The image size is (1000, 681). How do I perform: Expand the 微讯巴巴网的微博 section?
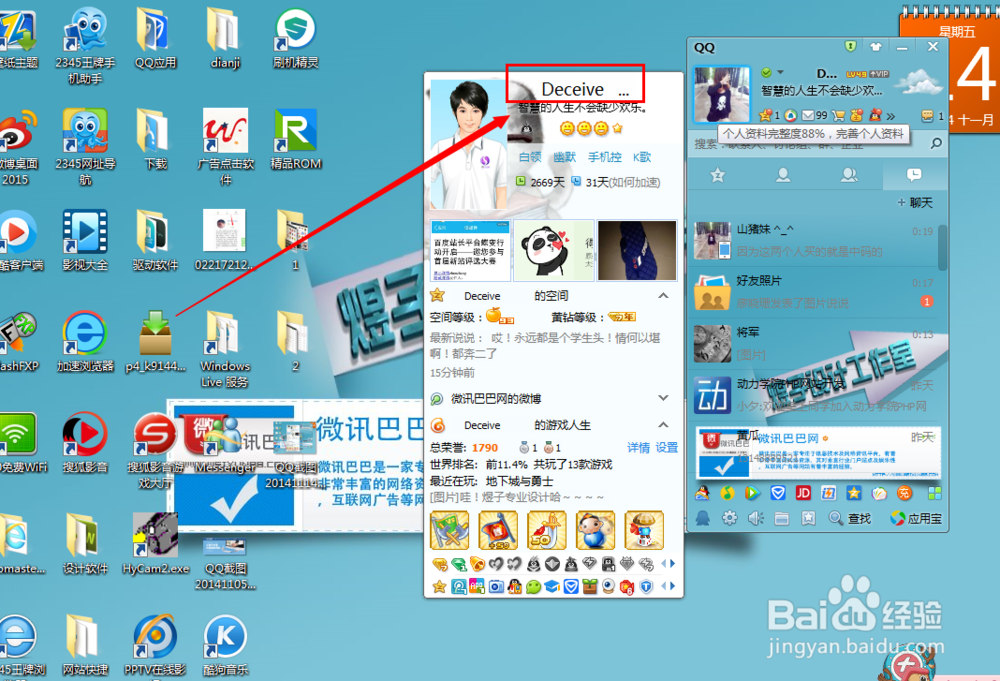pos(663,398)
